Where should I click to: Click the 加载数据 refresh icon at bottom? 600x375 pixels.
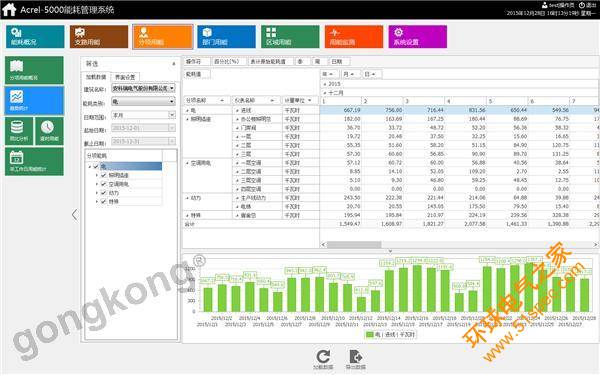323,359
